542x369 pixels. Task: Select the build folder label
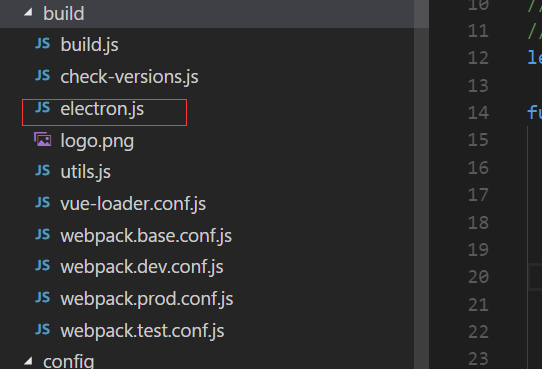pos(64,13)
